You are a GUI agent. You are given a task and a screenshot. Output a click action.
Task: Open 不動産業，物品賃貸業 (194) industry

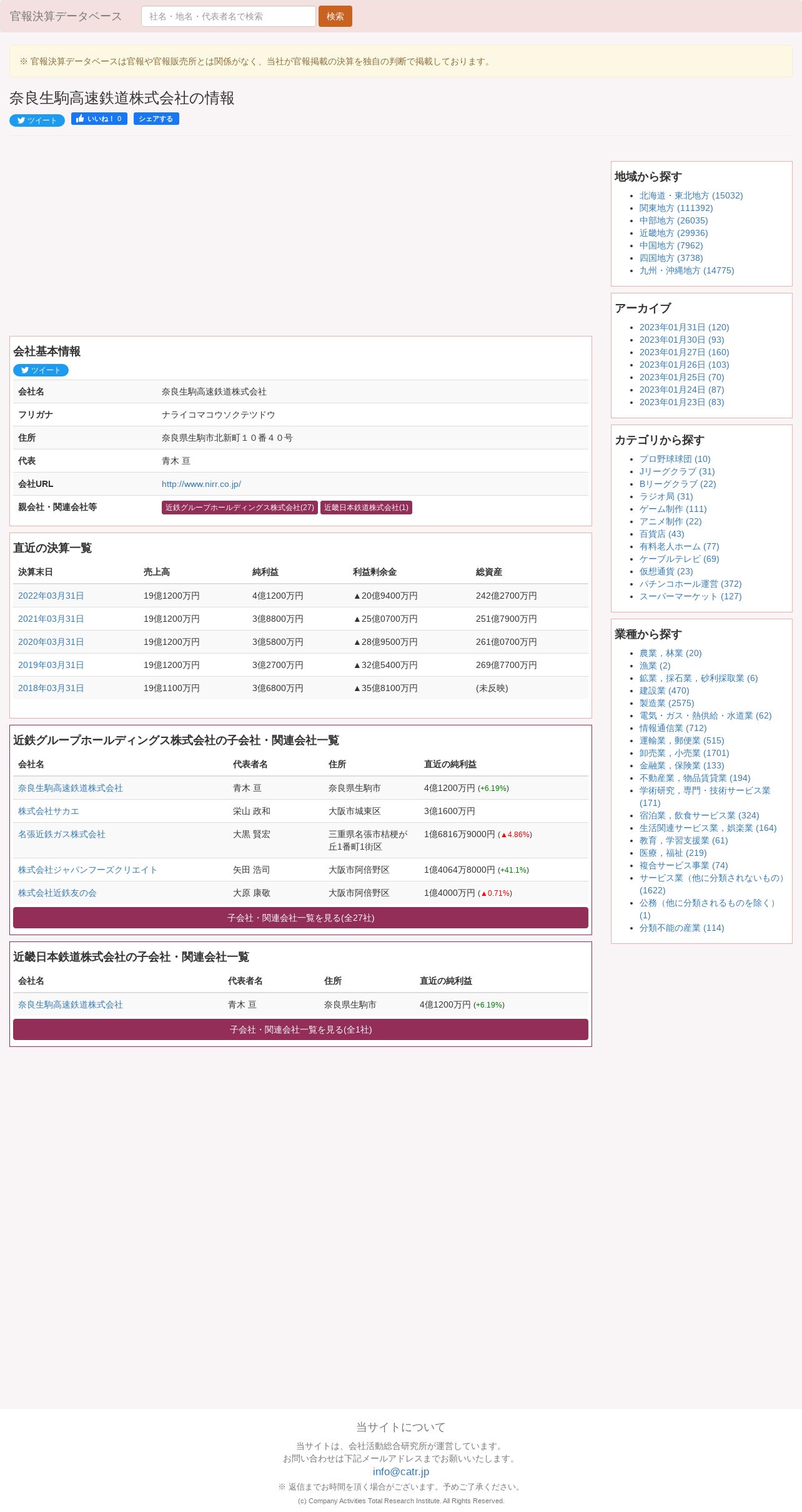point(695,778)
